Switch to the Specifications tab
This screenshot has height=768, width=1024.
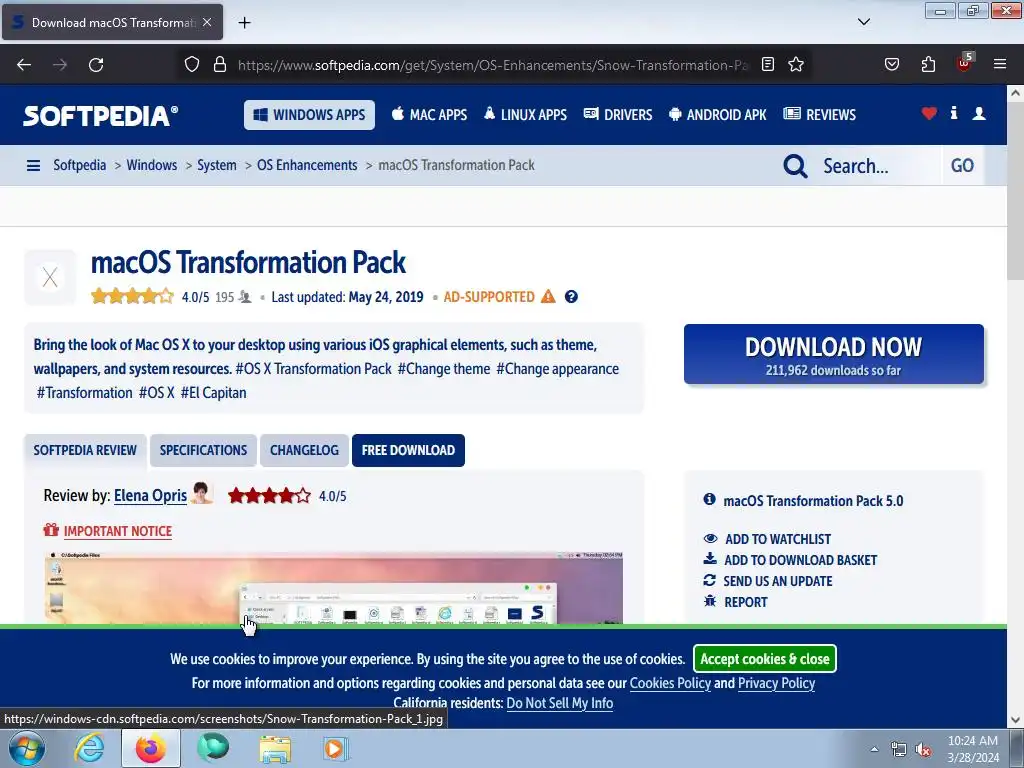coord(203,450)
